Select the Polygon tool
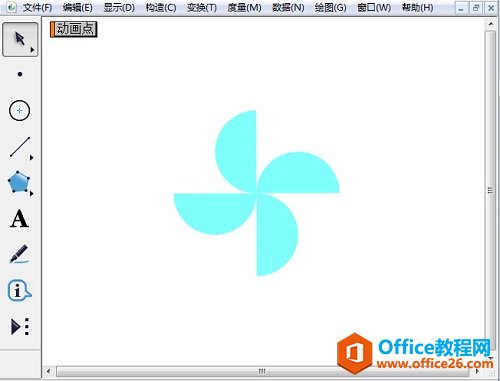Image resolution: width=500 pixels, height=381 pixels. point(19,182)
